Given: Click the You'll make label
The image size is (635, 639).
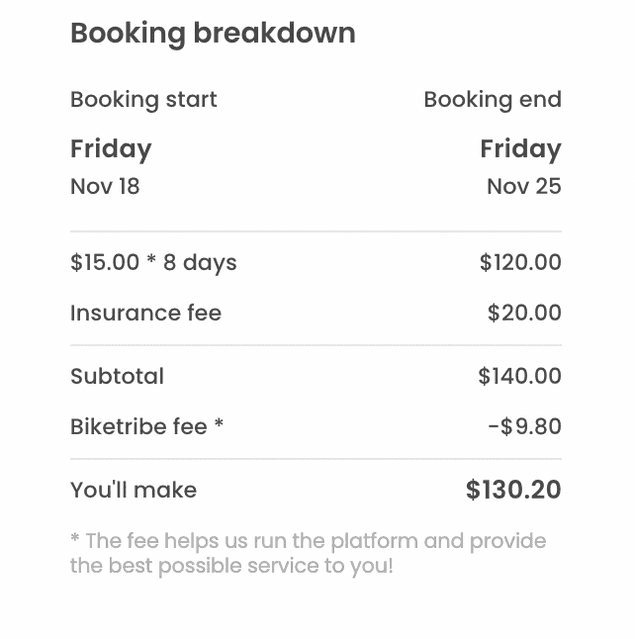Looking at the screenshot, I should 133,491.
